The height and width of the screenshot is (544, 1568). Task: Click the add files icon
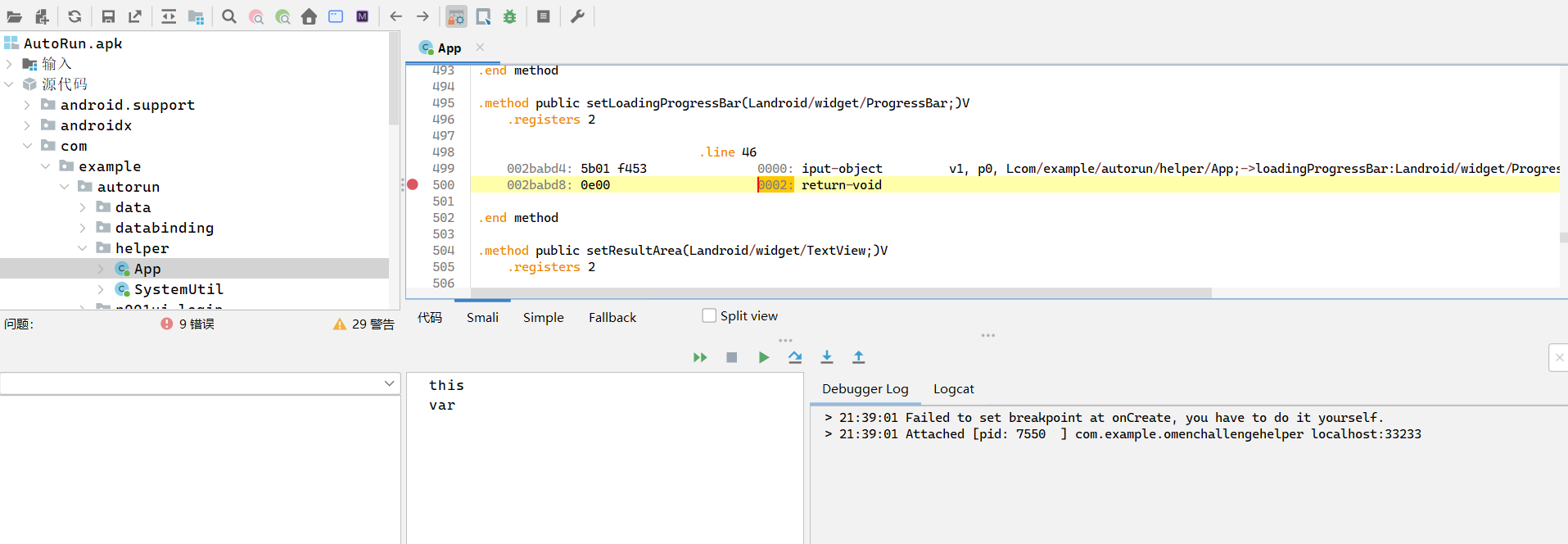coord(42,16)
